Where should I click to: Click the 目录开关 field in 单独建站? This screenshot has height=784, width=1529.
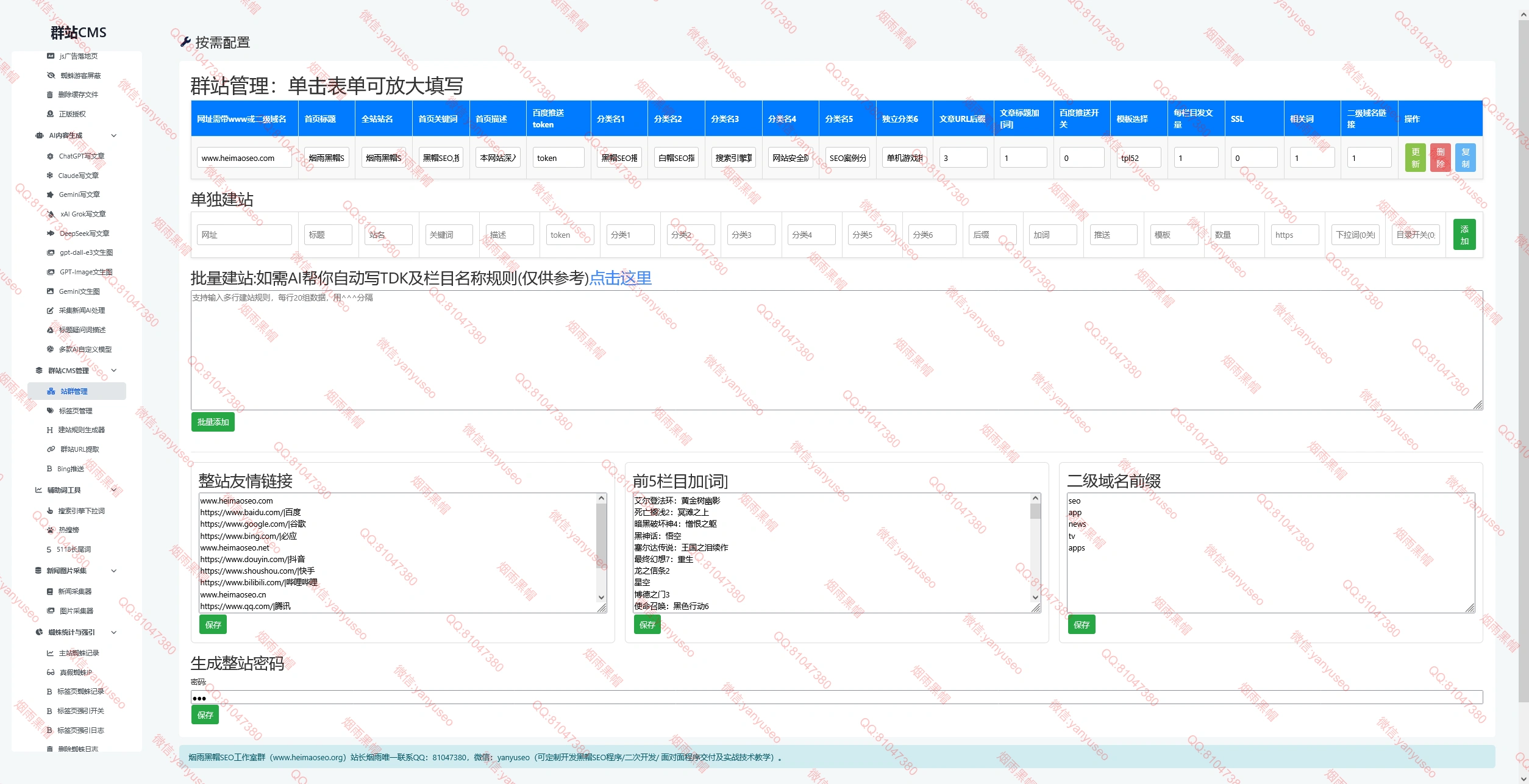click(x=1415, y=235)
